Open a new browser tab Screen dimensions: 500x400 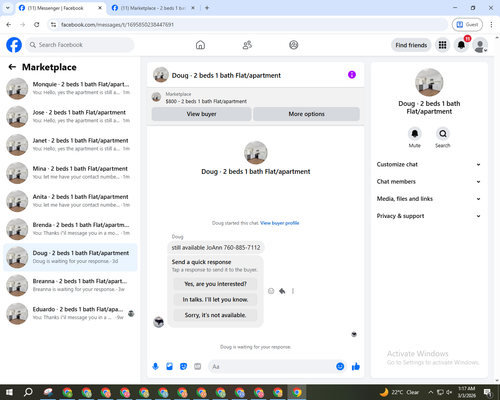207,8
